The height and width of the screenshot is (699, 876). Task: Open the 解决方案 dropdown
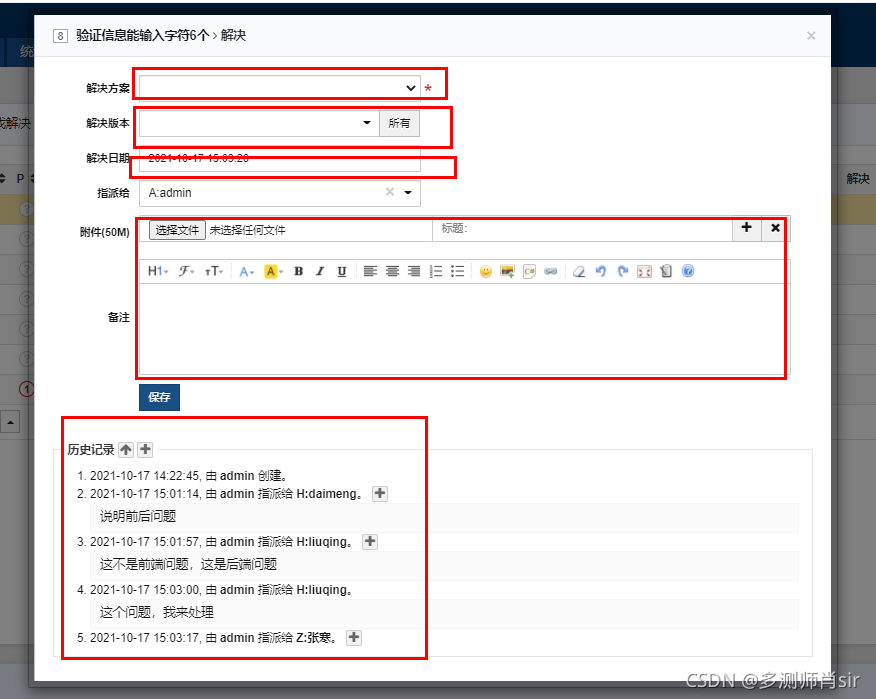coord(279,88)
